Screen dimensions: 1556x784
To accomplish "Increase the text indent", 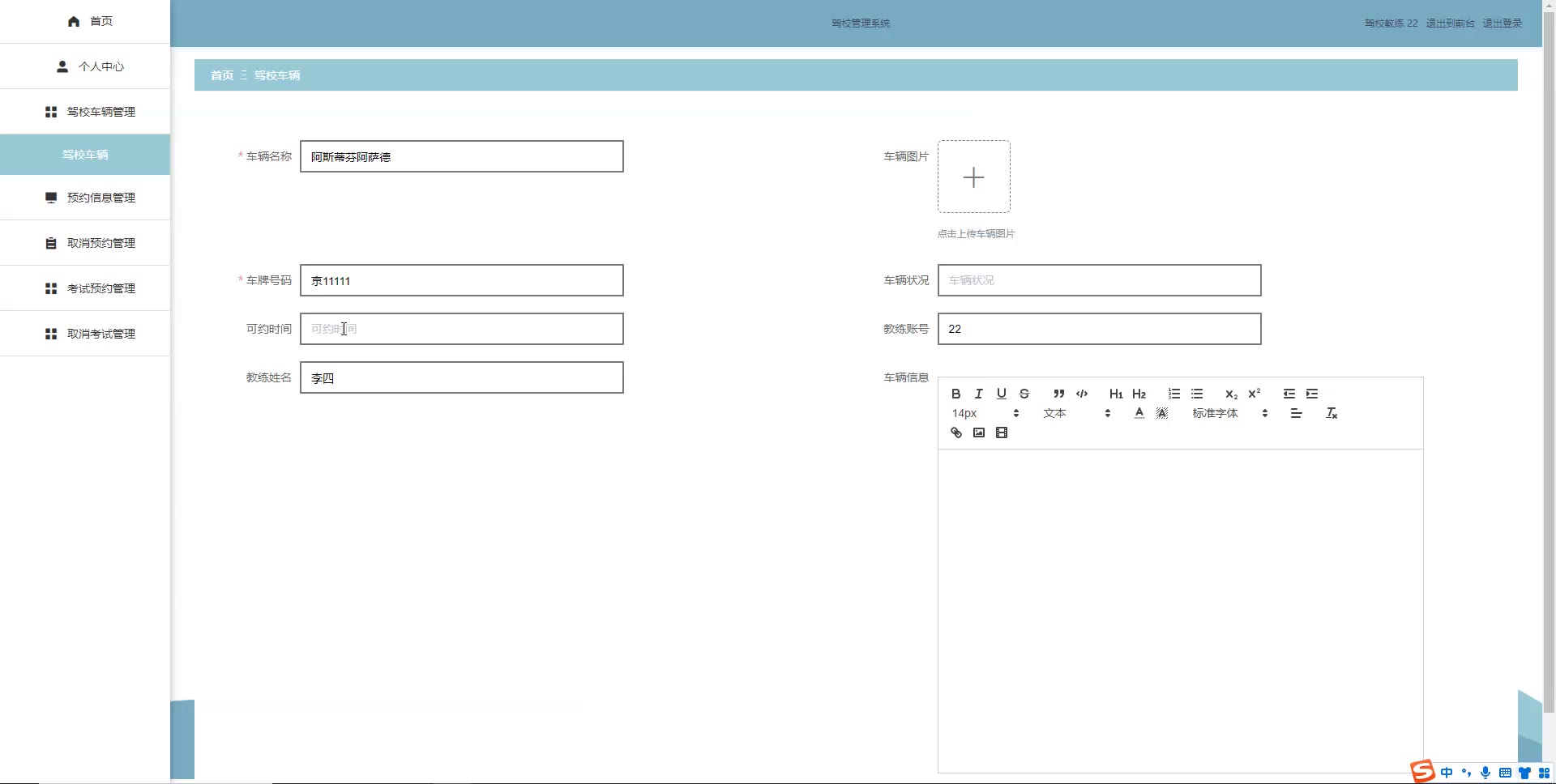I will 1312,394.
